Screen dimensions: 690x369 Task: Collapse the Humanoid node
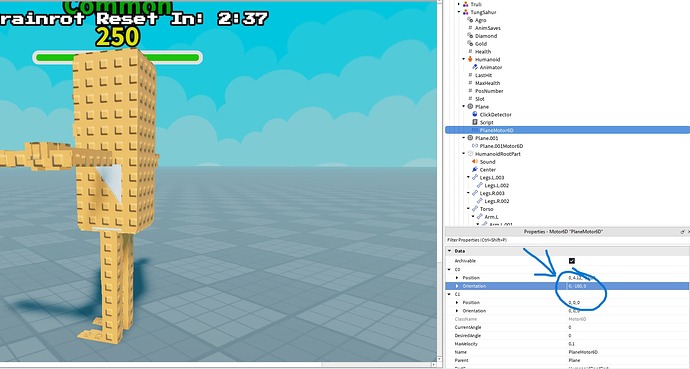tap(464, 59)
